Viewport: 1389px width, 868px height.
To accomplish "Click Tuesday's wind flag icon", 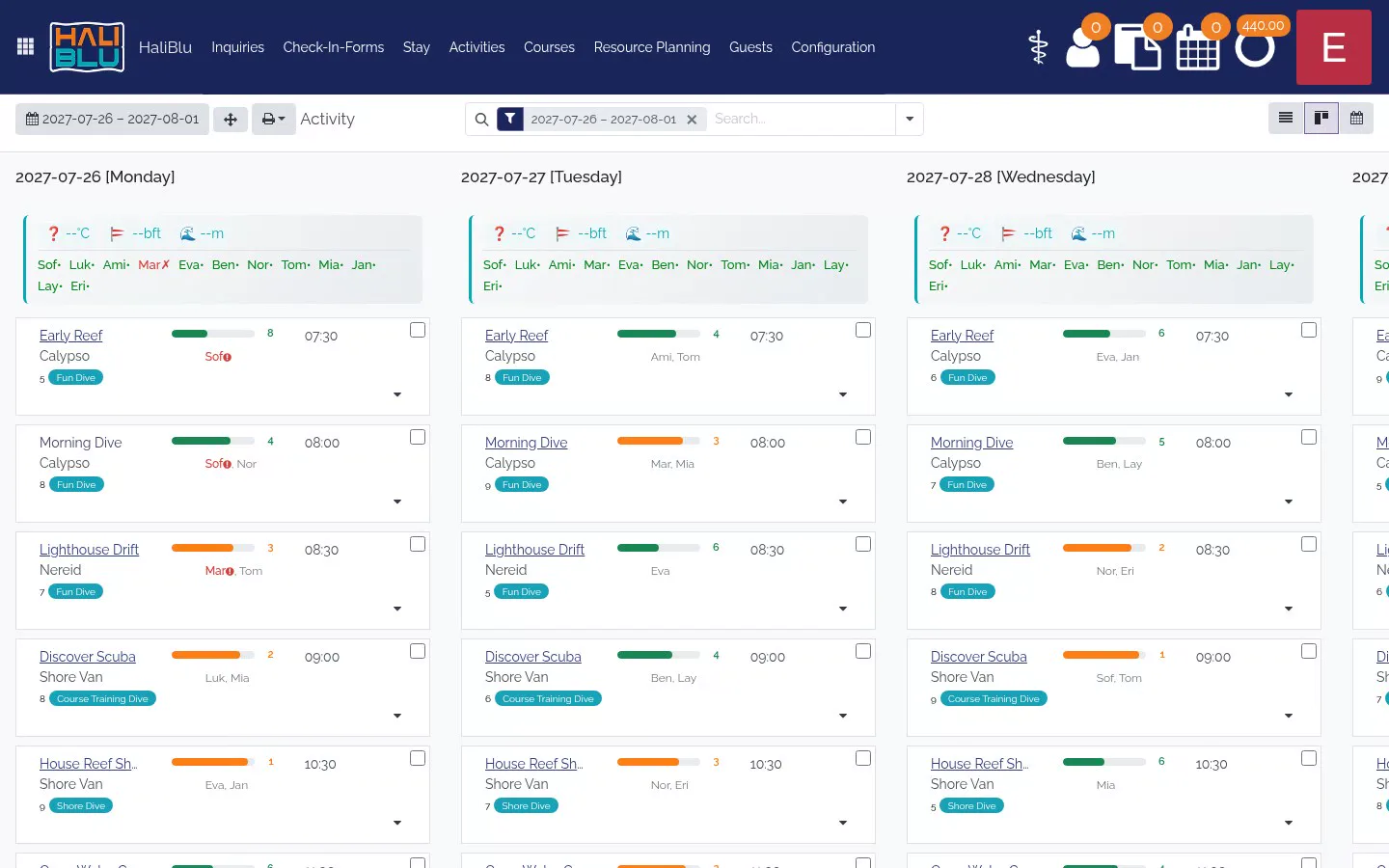I will [562, 233].
